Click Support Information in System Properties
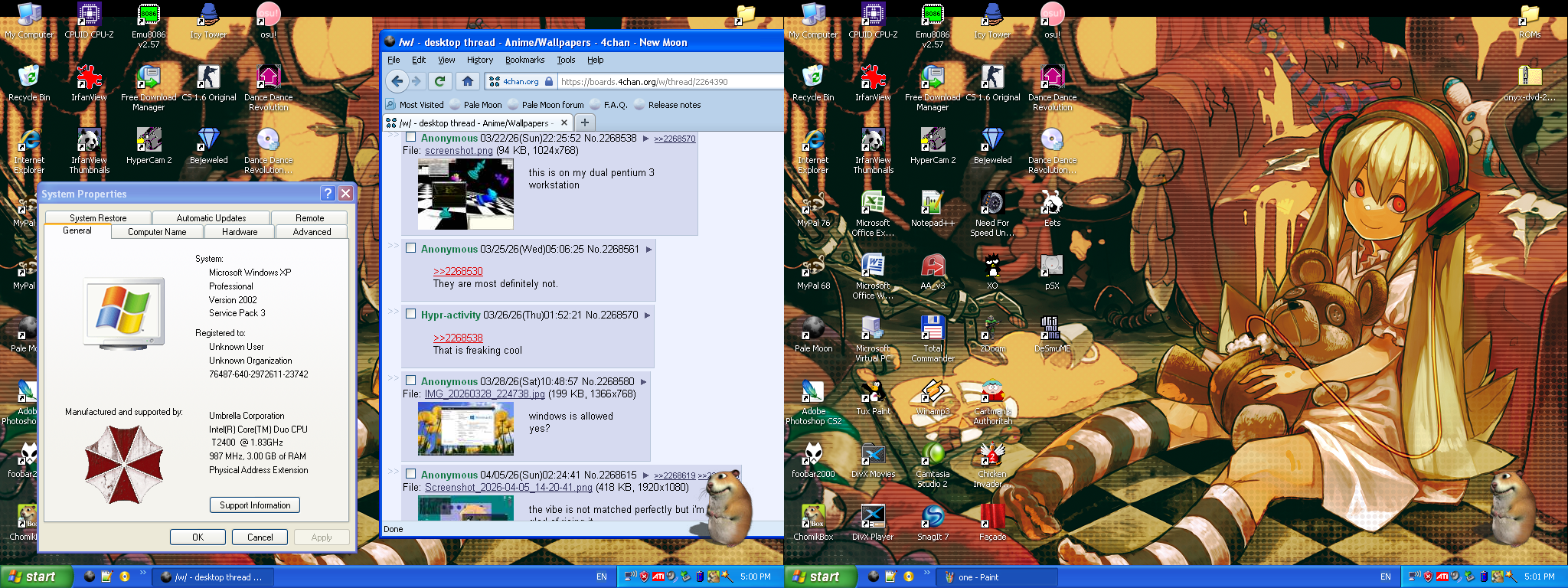Viewport: 1568px width, 588px height. [255, 505]
